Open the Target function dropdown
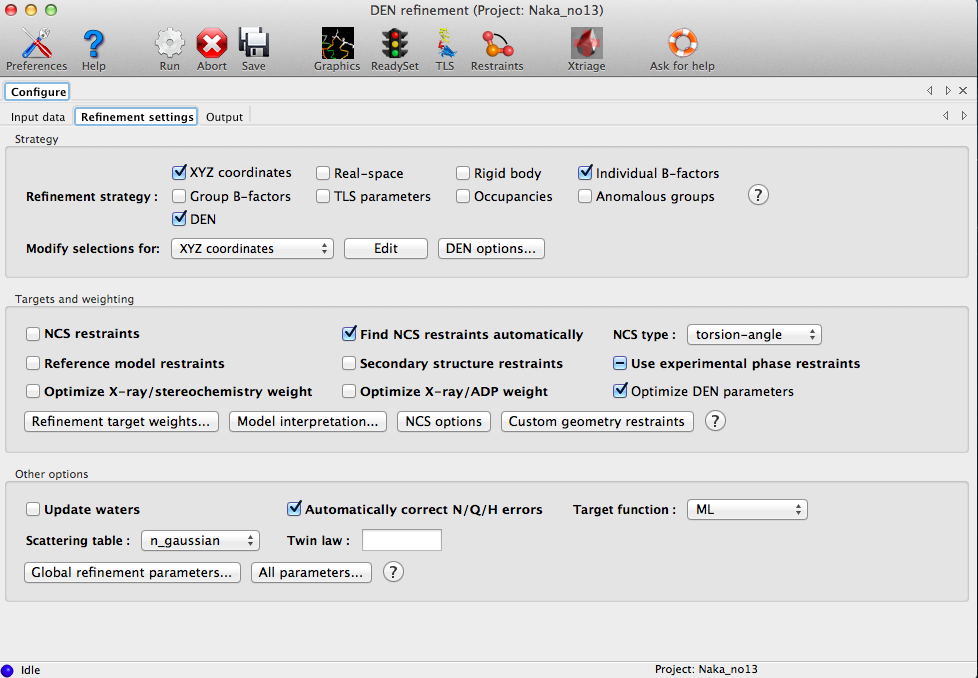 pos(746,510)
